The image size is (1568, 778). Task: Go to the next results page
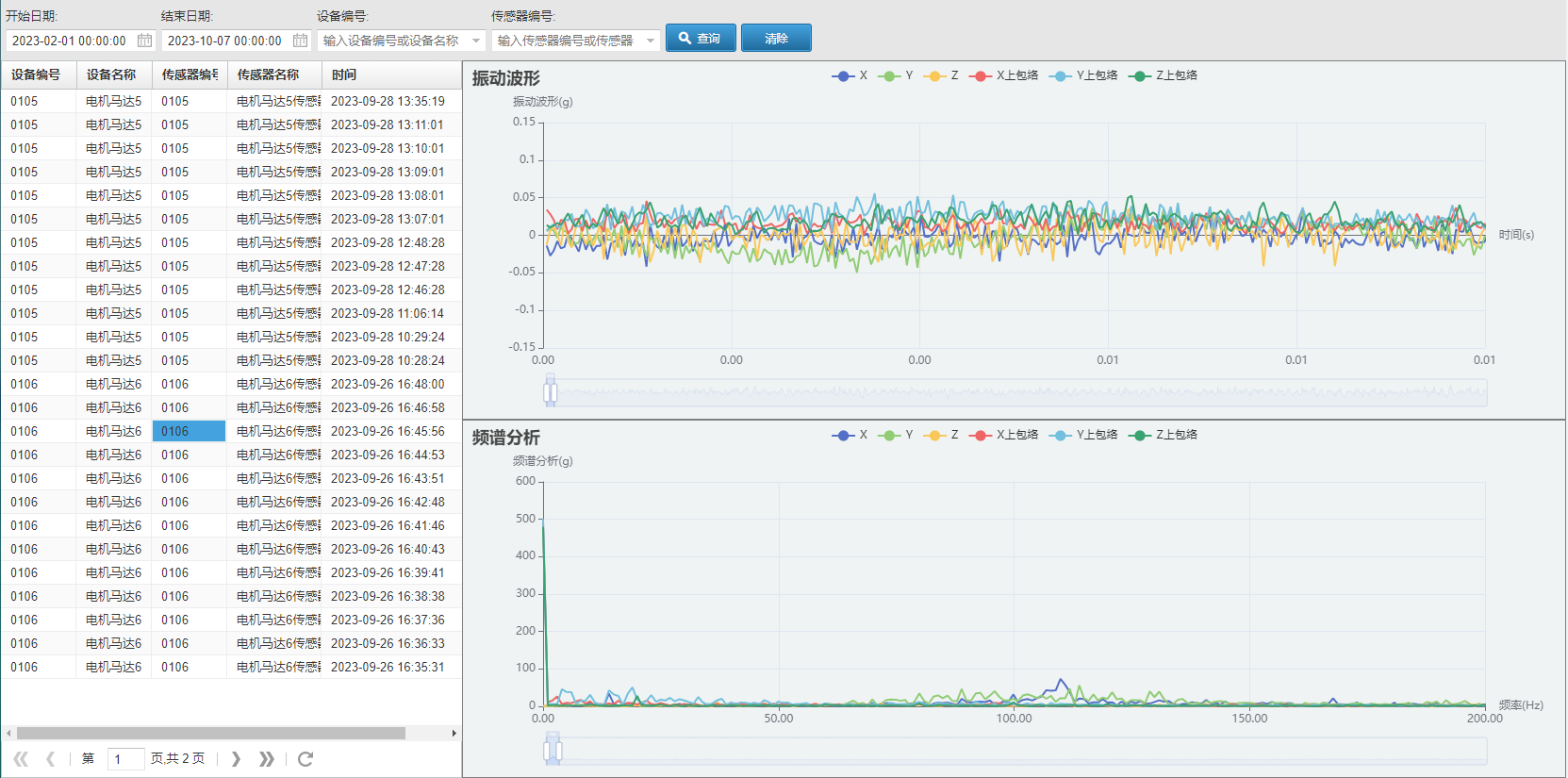tap(236, 759)
